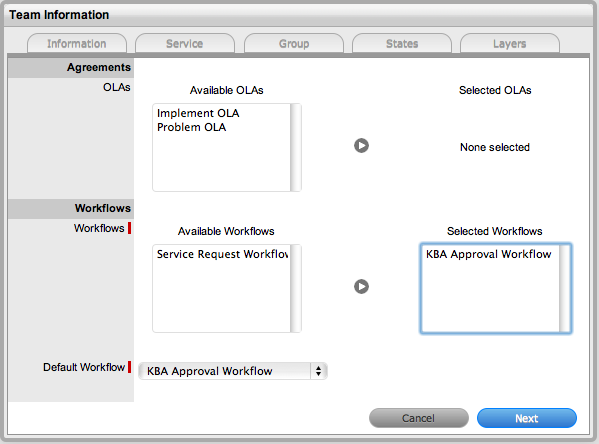Select Service Request Workflow in the list
This screenshot has width=599, height=444.
coord(222,254)
